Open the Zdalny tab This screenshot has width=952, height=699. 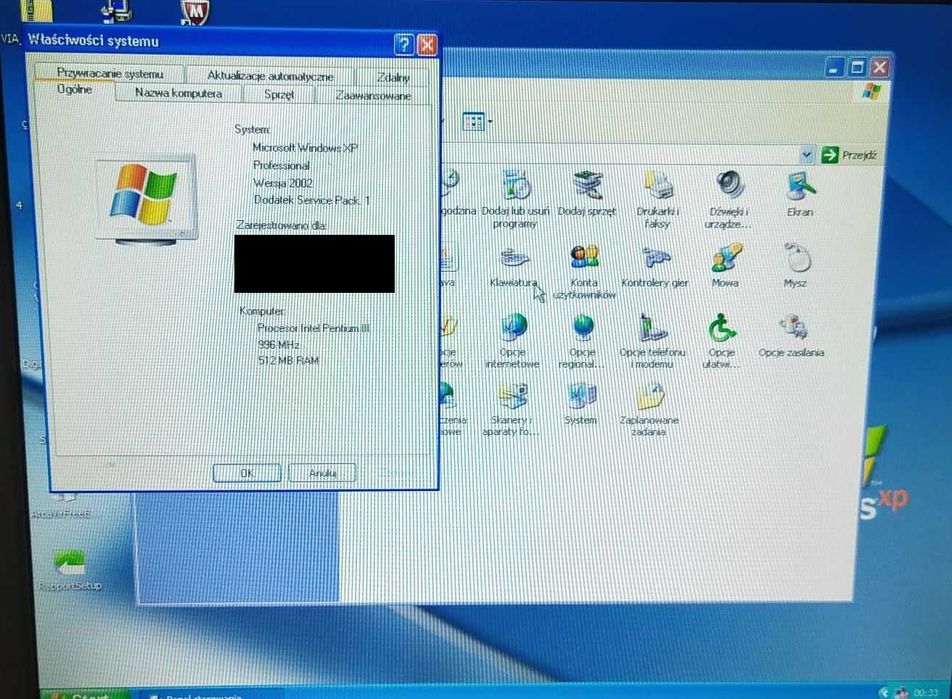point(393,77)
